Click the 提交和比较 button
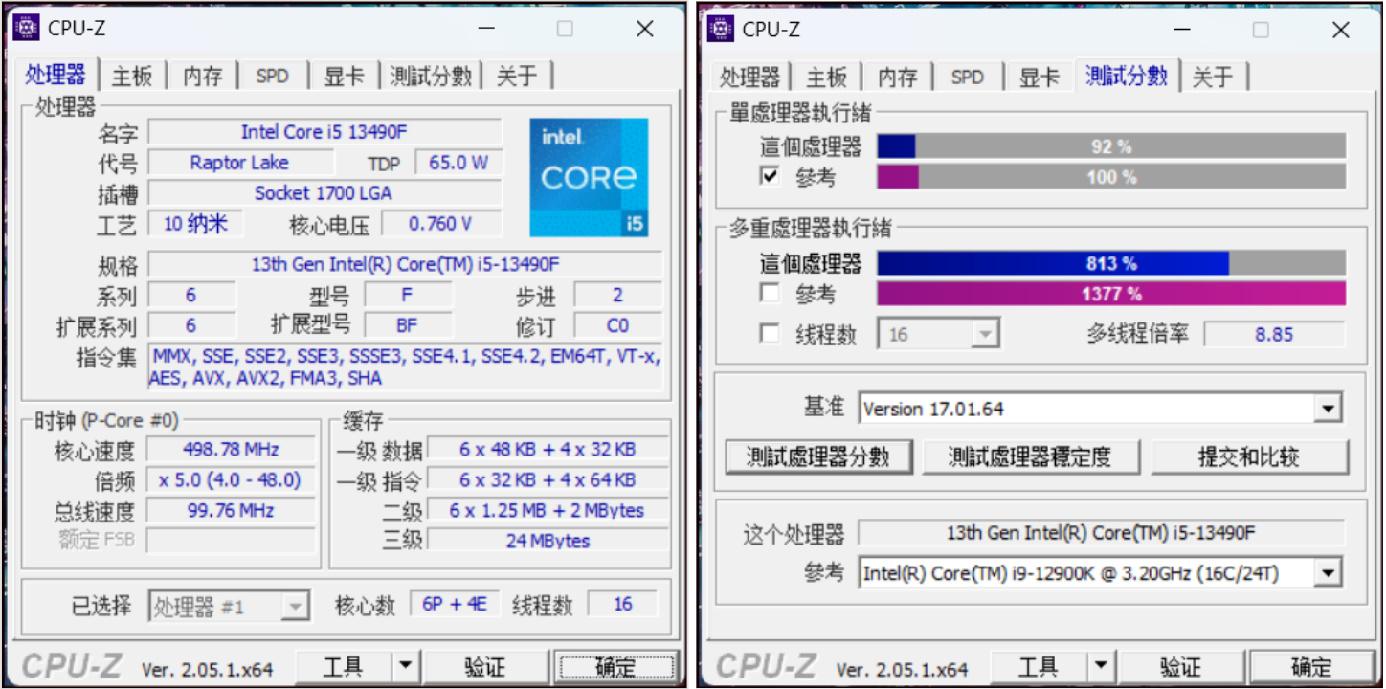 point(1250,457)
